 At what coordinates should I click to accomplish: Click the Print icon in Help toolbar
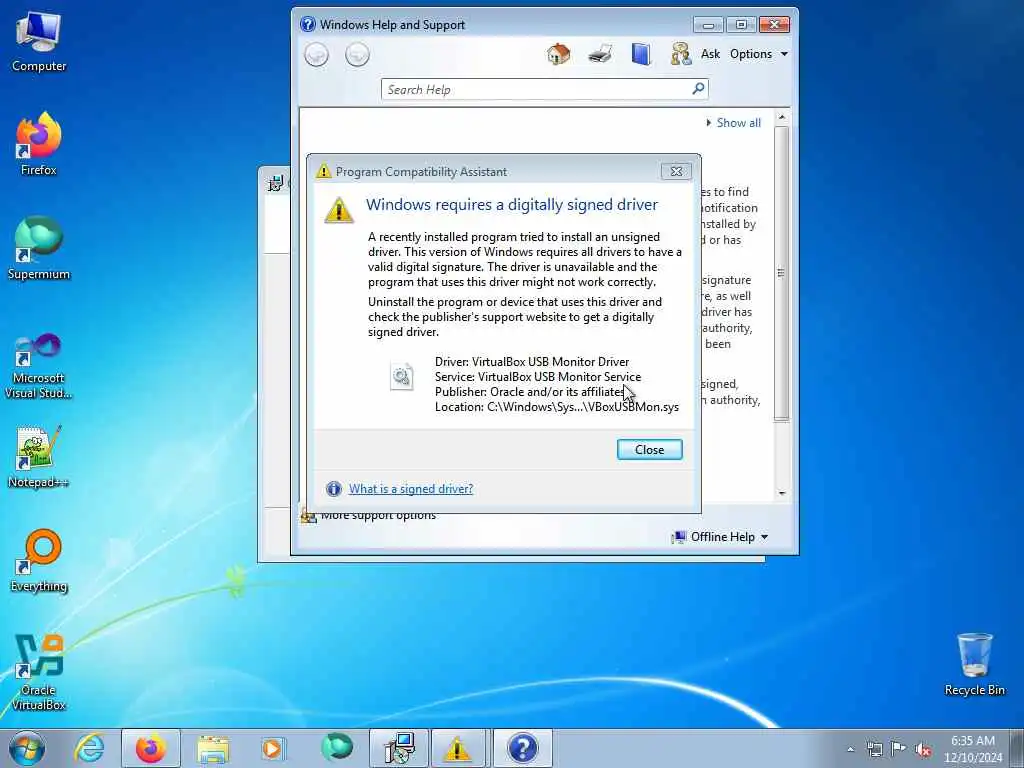[600, 54]
